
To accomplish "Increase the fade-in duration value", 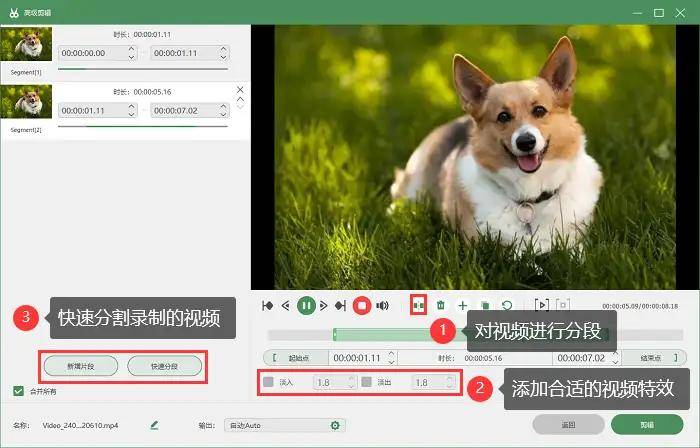I will point(352,378).
